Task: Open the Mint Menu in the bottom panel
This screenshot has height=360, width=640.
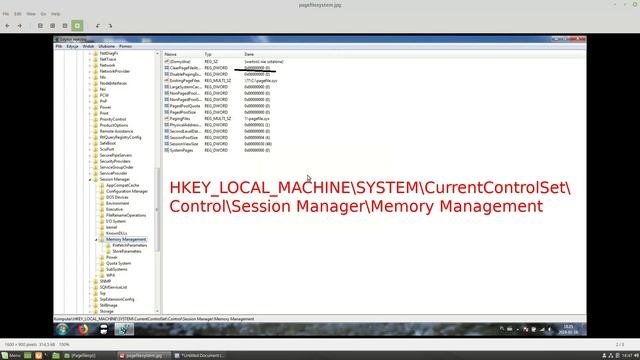Action: [11, 356]
